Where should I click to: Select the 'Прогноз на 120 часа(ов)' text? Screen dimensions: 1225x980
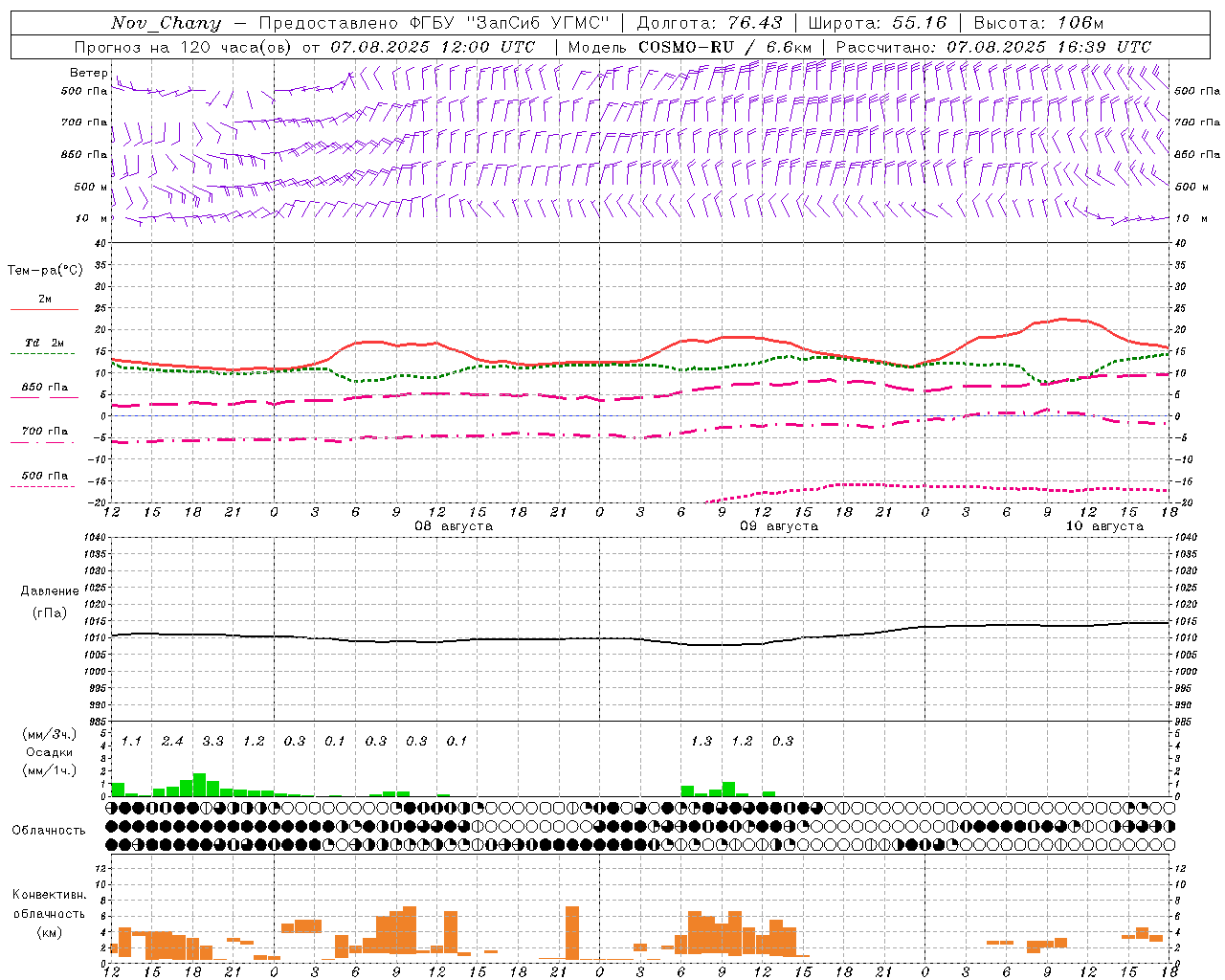coord(183,47)
